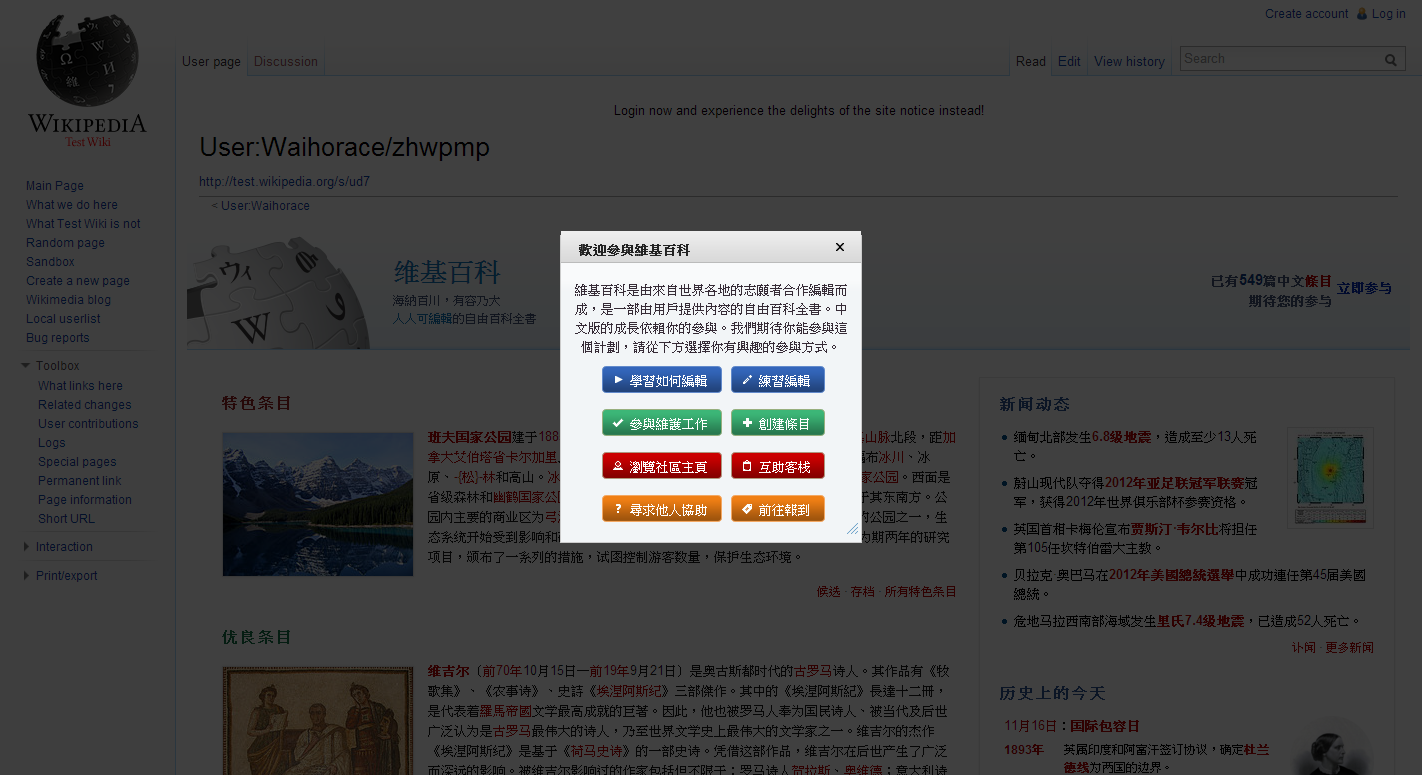Click the mountain lake featured thumbnail

pos(318,504)
